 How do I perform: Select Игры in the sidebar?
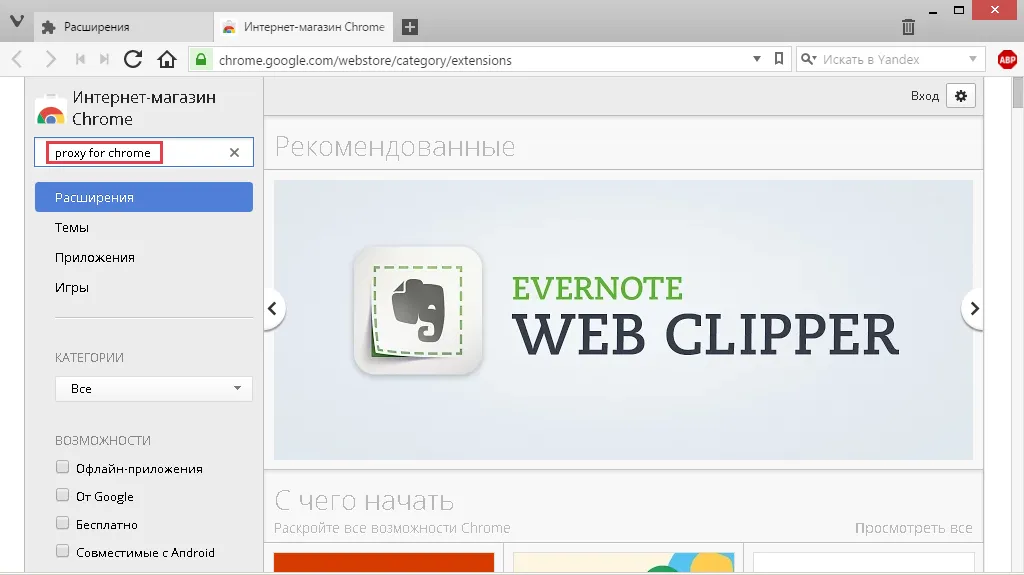72,288
